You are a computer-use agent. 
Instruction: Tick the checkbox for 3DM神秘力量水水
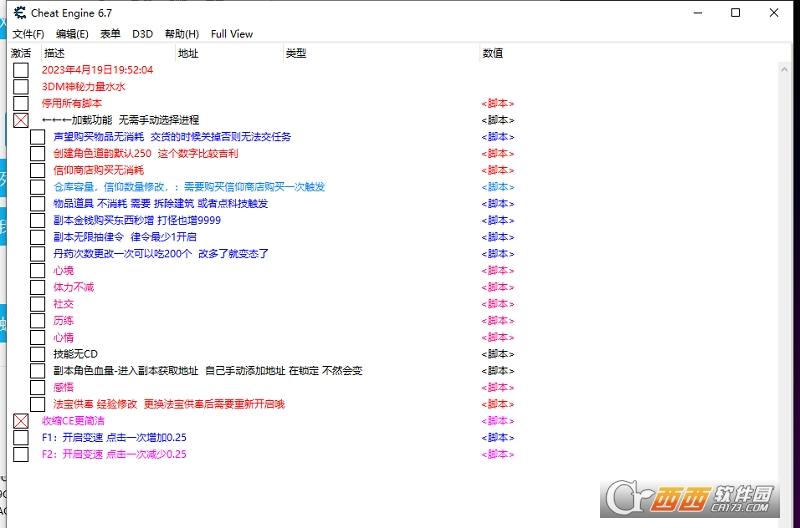(21, 87)
